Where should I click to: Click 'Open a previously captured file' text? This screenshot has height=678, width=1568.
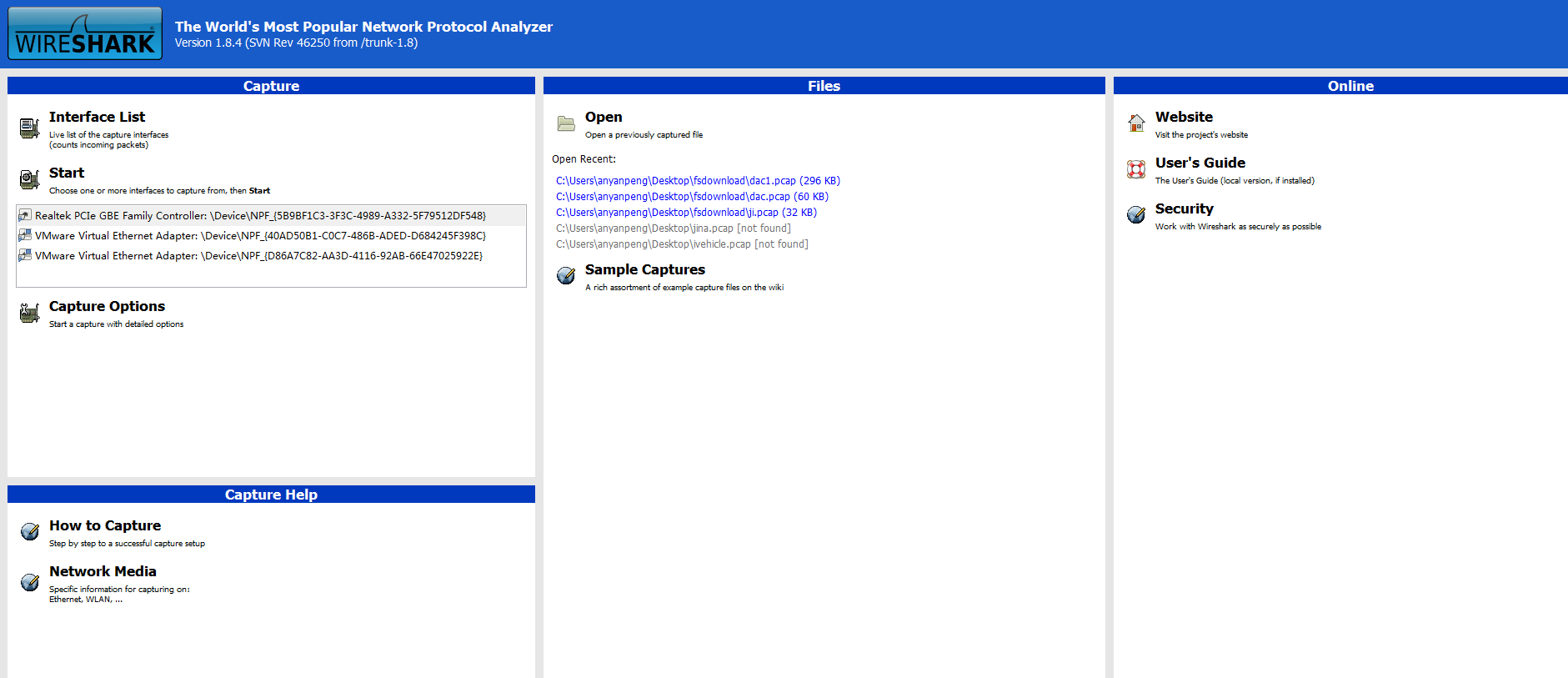point(644,134)
